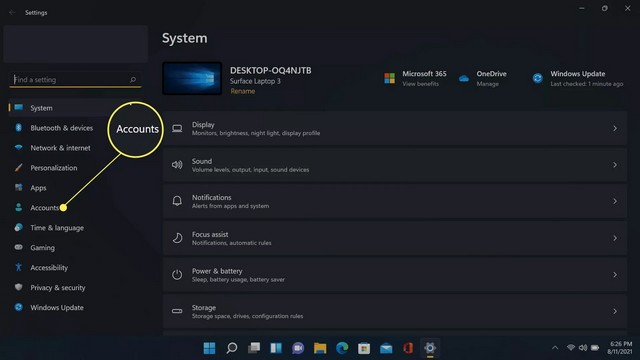
Task: Click the Windows Update sidebar icon
Action: 18,307
